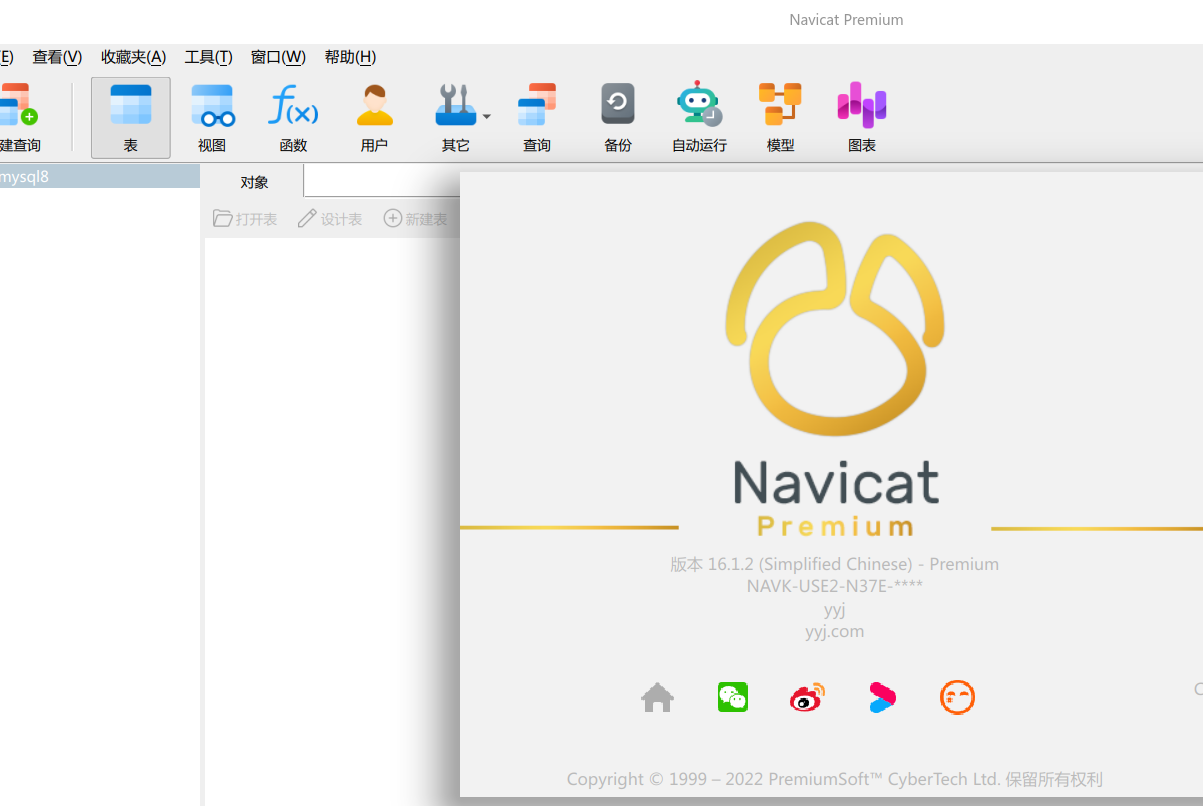Image resolution: width=1203 pixels, height=806 pixels.
Task: Open the Backup (备份) toolbar icon
Action: 618,118
